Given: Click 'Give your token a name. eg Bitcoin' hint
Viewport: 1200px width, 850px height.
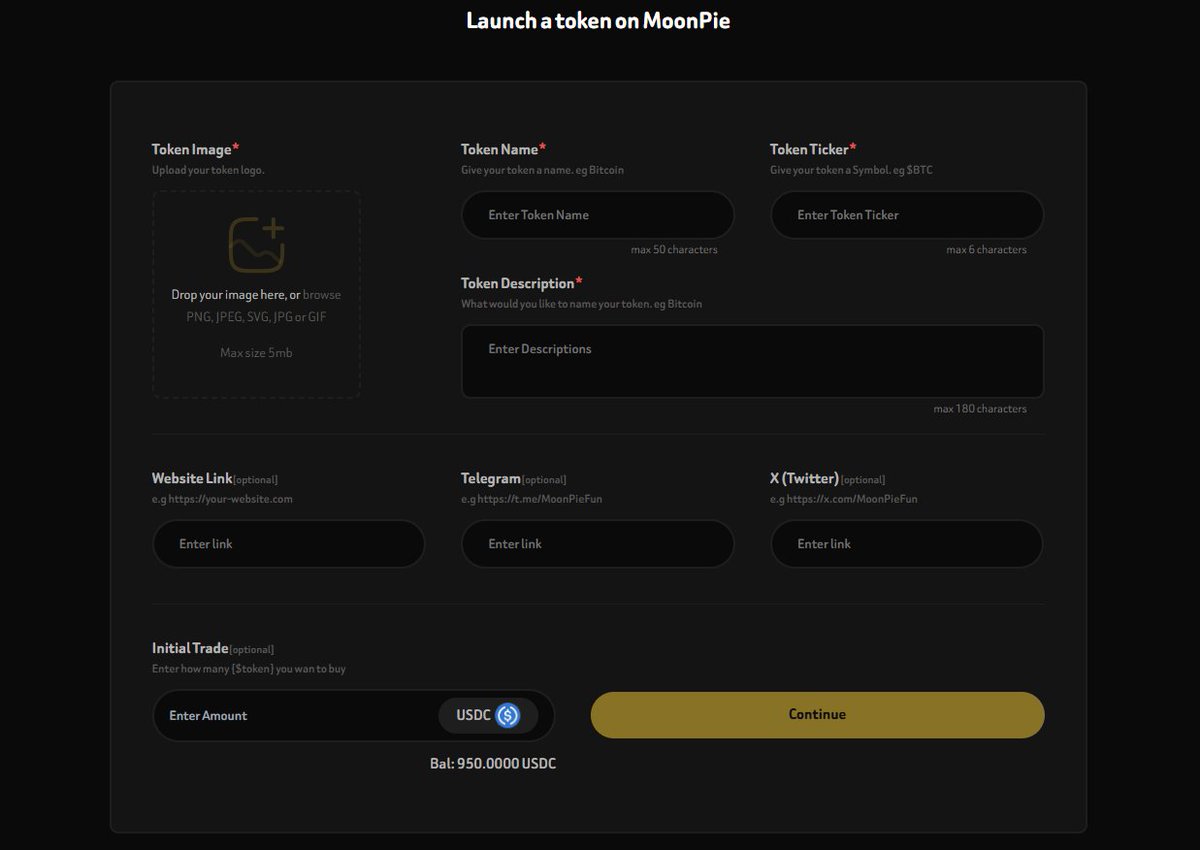Looking at the screenshot, I should tap(542, 170).
